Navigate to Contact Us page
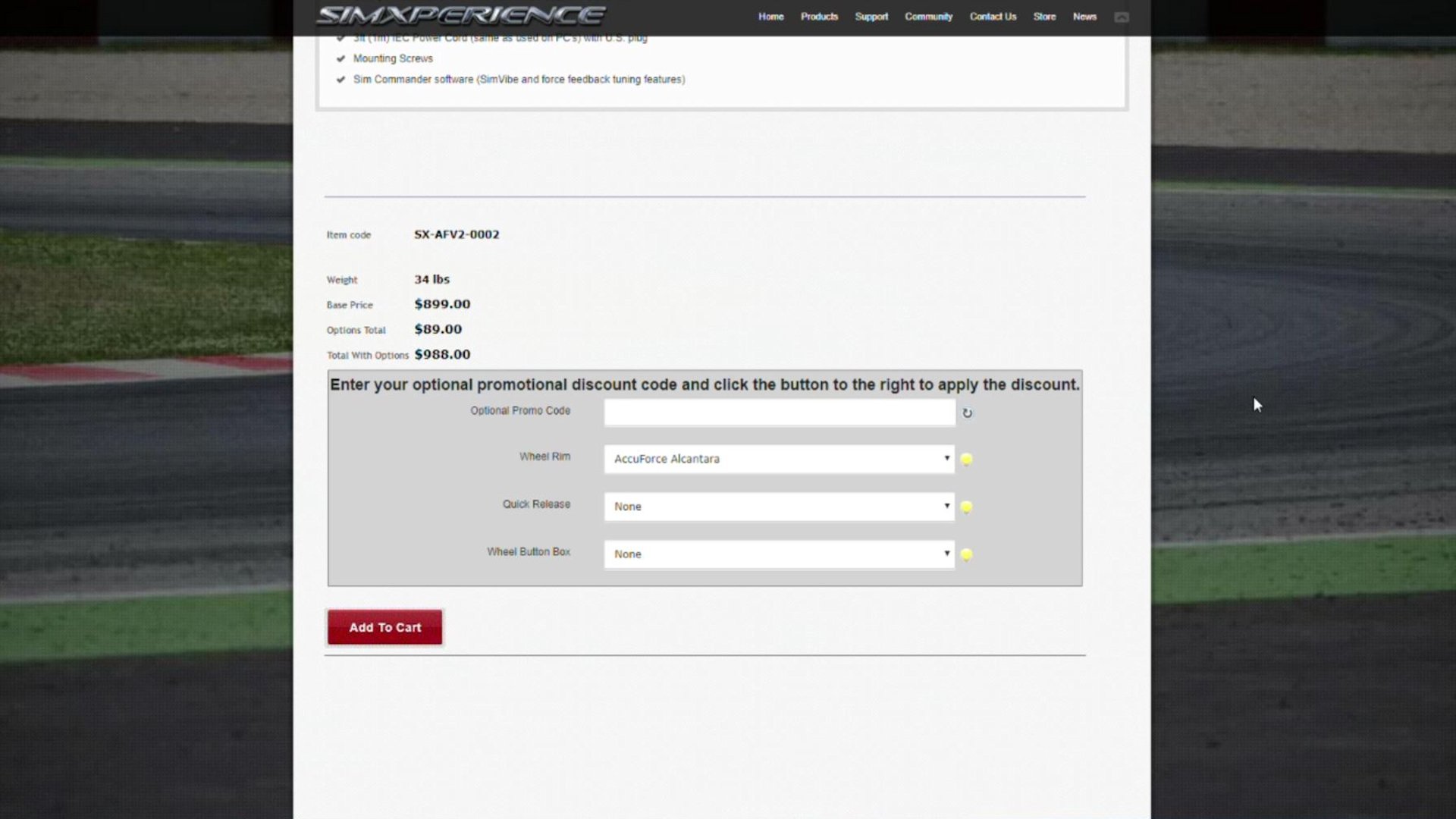1456x819 pixels. [993, 17]
